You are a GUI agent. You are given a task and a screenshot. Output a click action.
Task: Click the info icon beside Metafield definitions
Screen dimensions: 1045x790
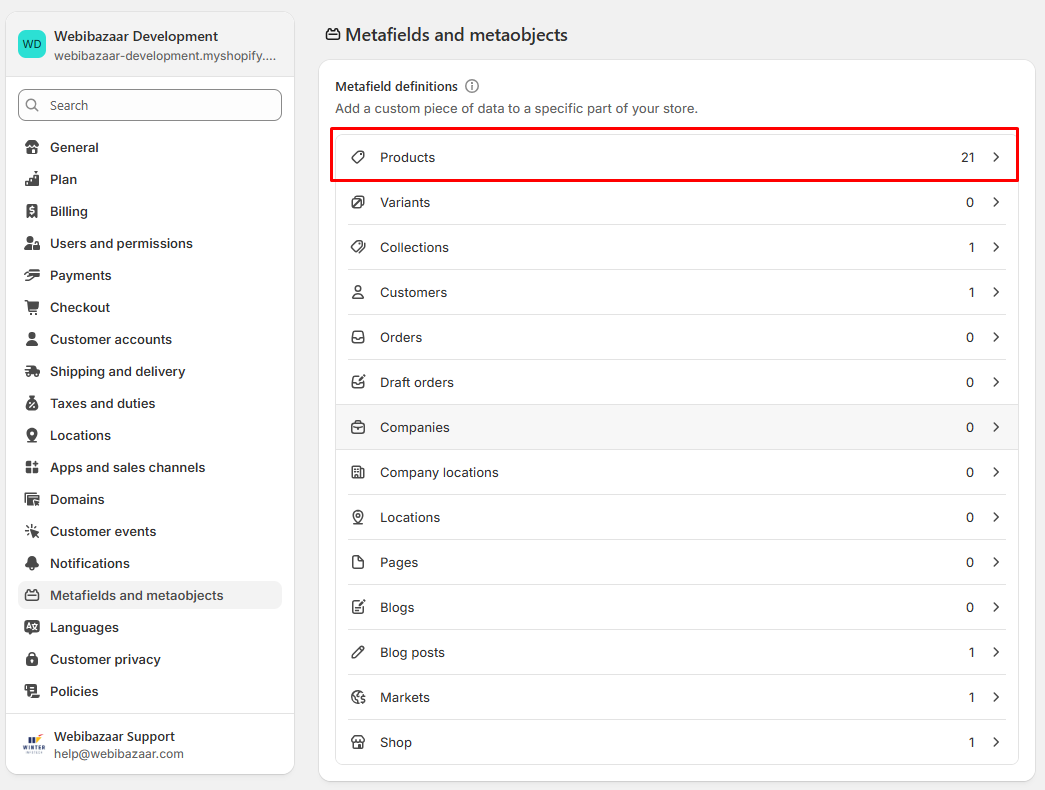[x=472, y=87]
